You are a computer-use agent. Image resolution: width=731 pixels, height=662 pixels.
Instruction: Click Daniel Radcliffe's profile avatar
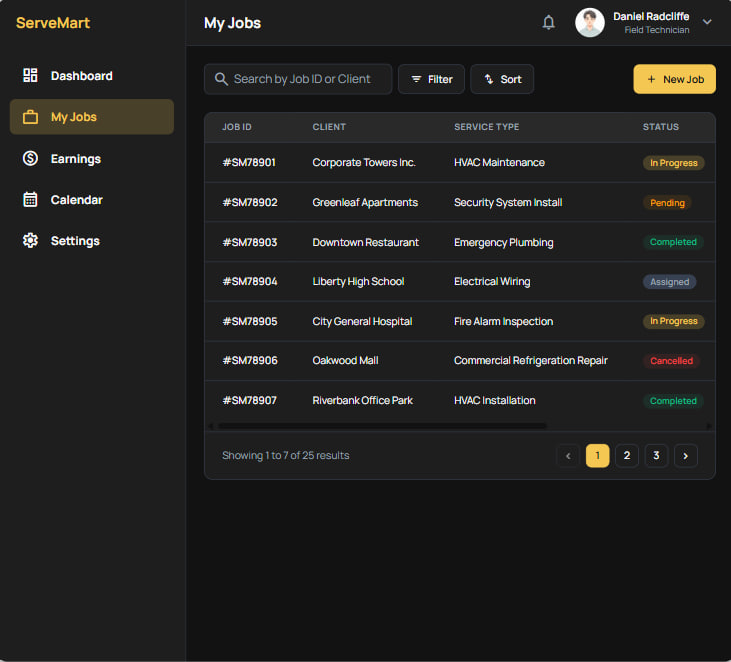pos(590,22)
